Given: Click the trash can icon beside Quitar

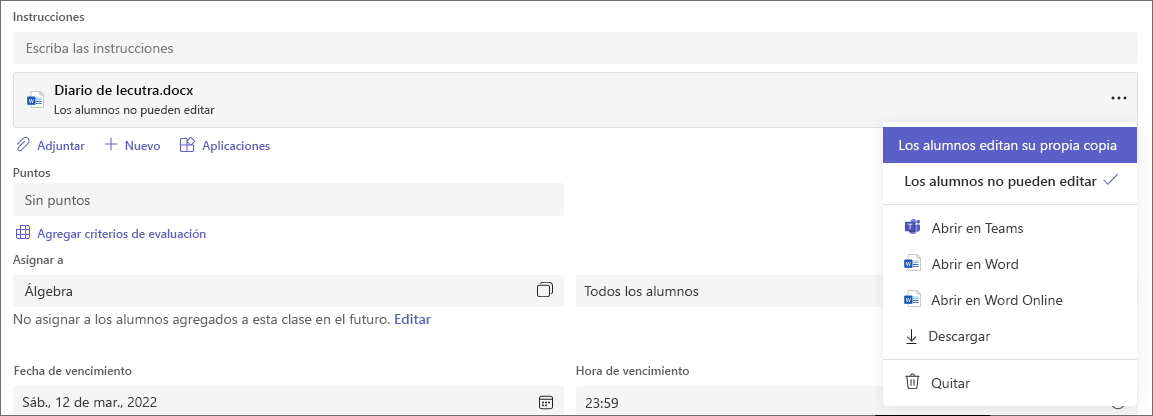Looking at the screenshot, I should (912, 382).
